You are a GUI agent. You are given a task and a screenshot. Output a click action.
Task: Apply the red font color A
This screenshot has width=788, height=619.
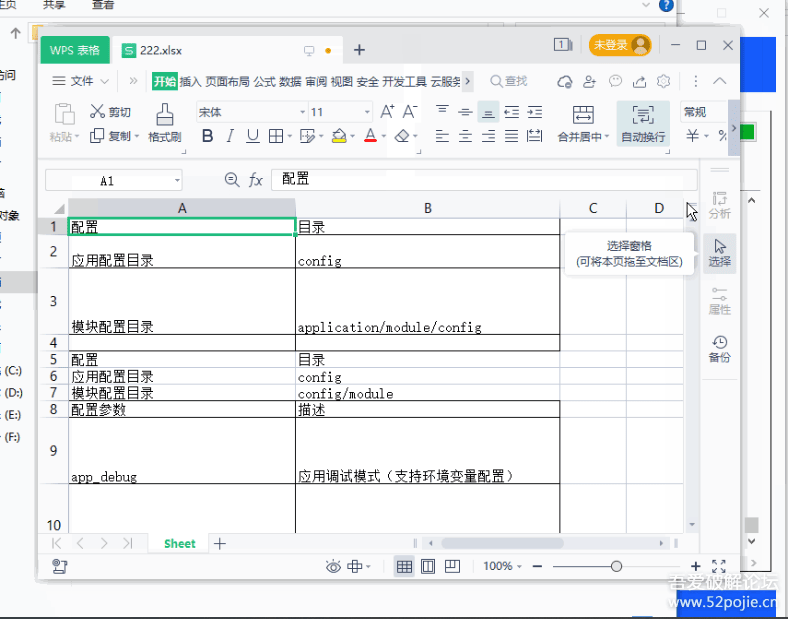370,136
